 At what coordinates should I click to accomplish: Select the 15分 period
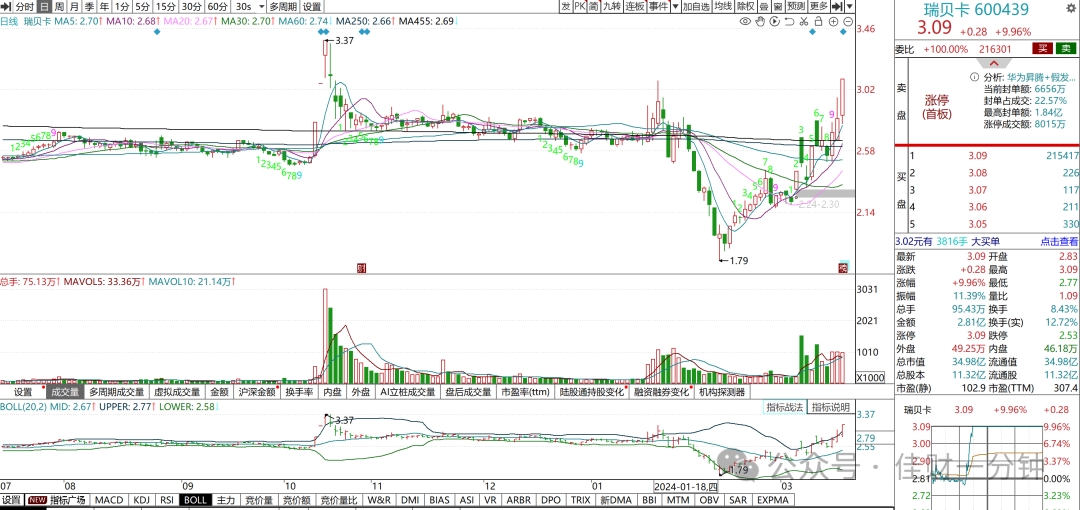166,6
